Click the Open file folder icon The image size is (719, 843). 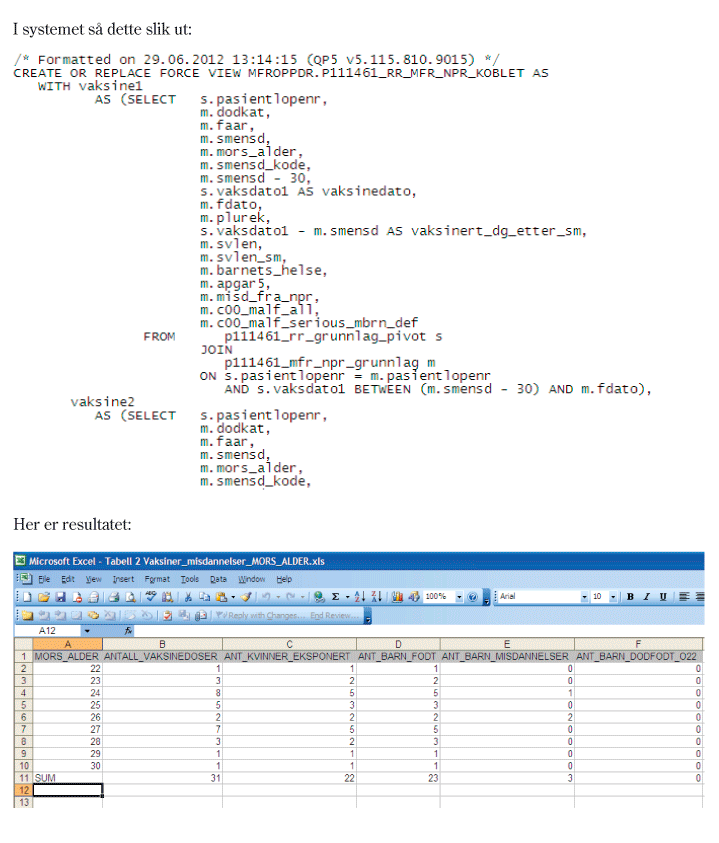click(42, 597)
